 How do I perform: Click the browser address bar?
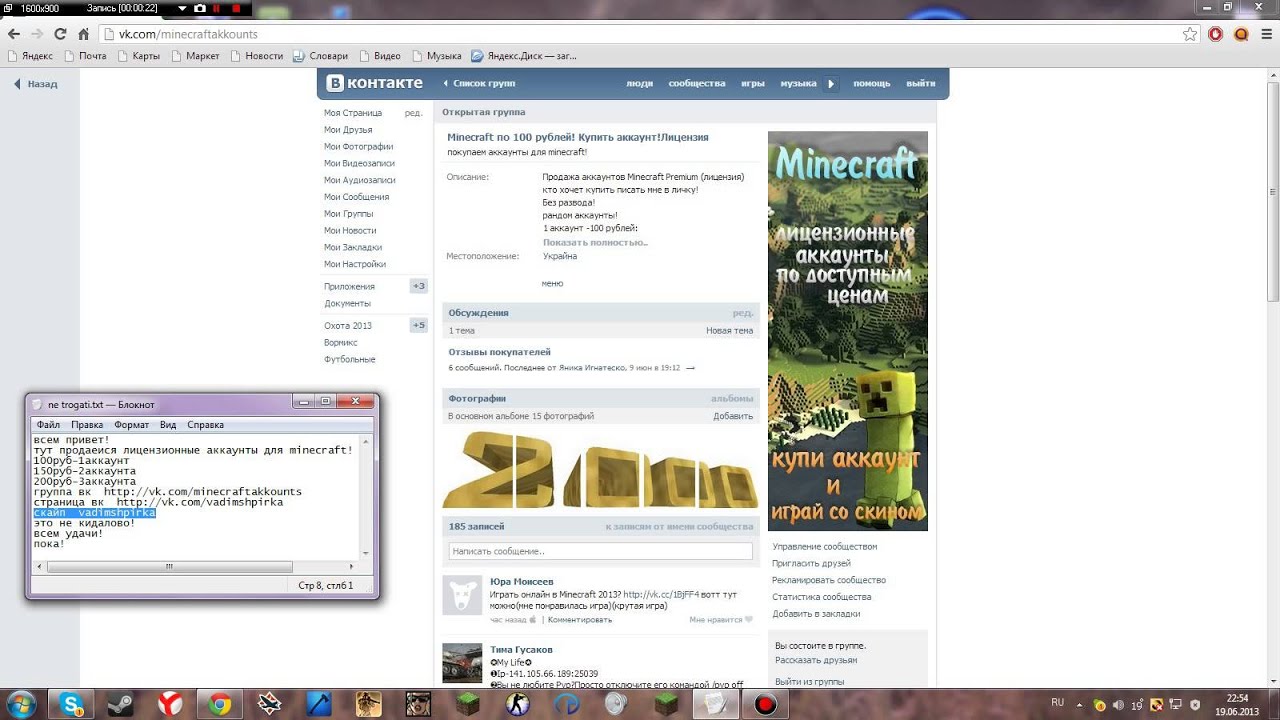(640, 34)
